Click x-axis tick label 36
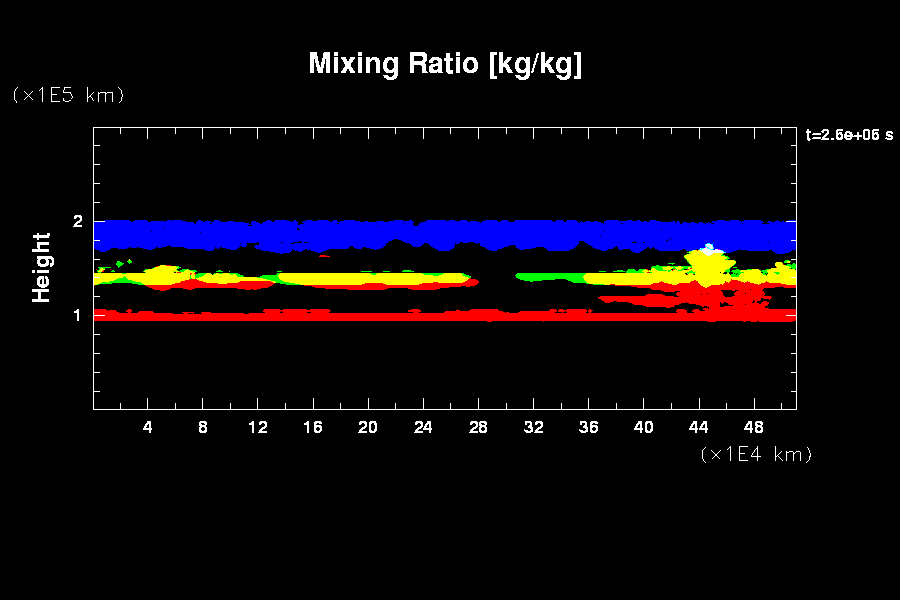Image resolution: width=900 pixels, height=600 pixels. coord(588,427)
